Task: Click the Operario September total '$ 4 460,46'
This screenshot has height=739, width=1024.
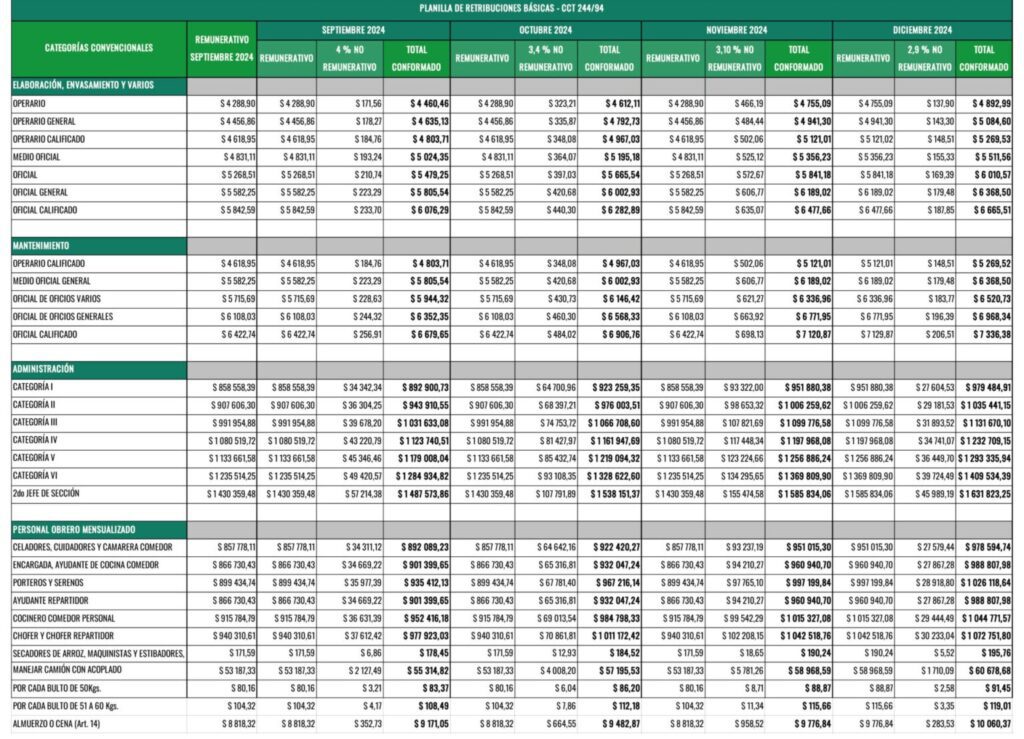Action: (x=430, y=104)
